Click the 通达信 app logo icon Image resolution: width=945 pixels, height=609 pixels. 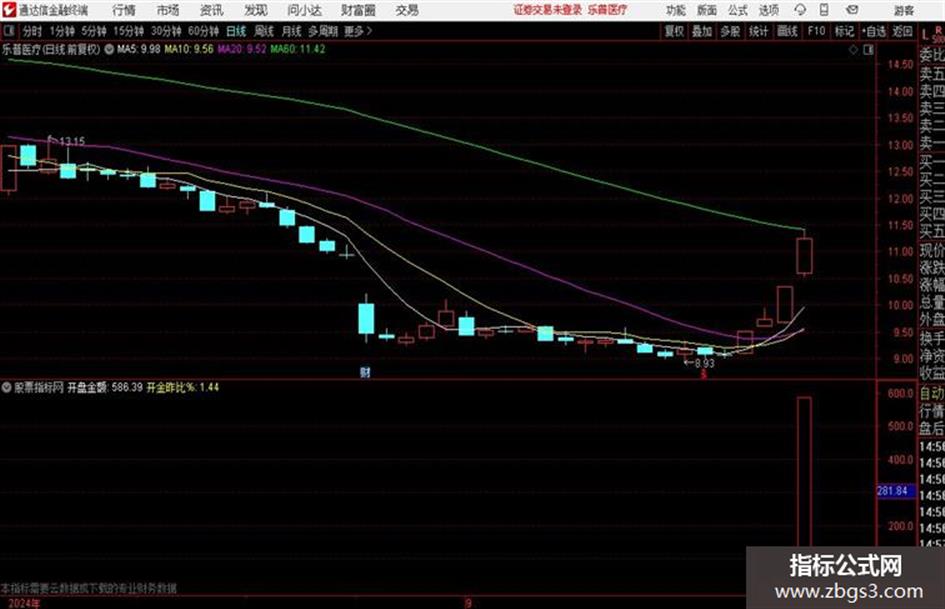coord(9,10)
